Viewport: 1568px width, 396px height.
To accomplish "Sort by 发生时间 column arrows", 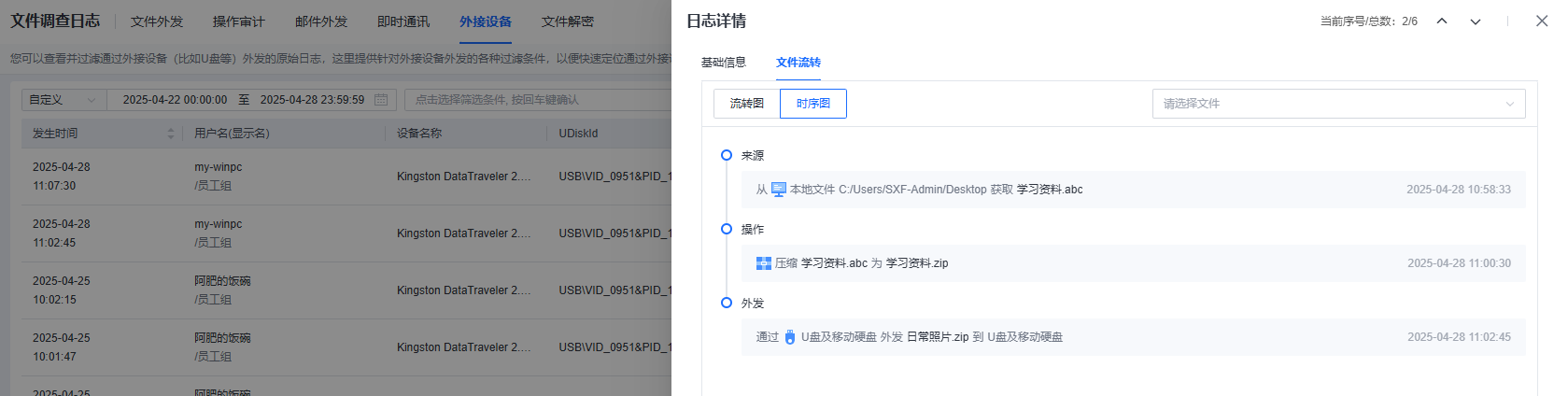I will [x=171, y=134].
